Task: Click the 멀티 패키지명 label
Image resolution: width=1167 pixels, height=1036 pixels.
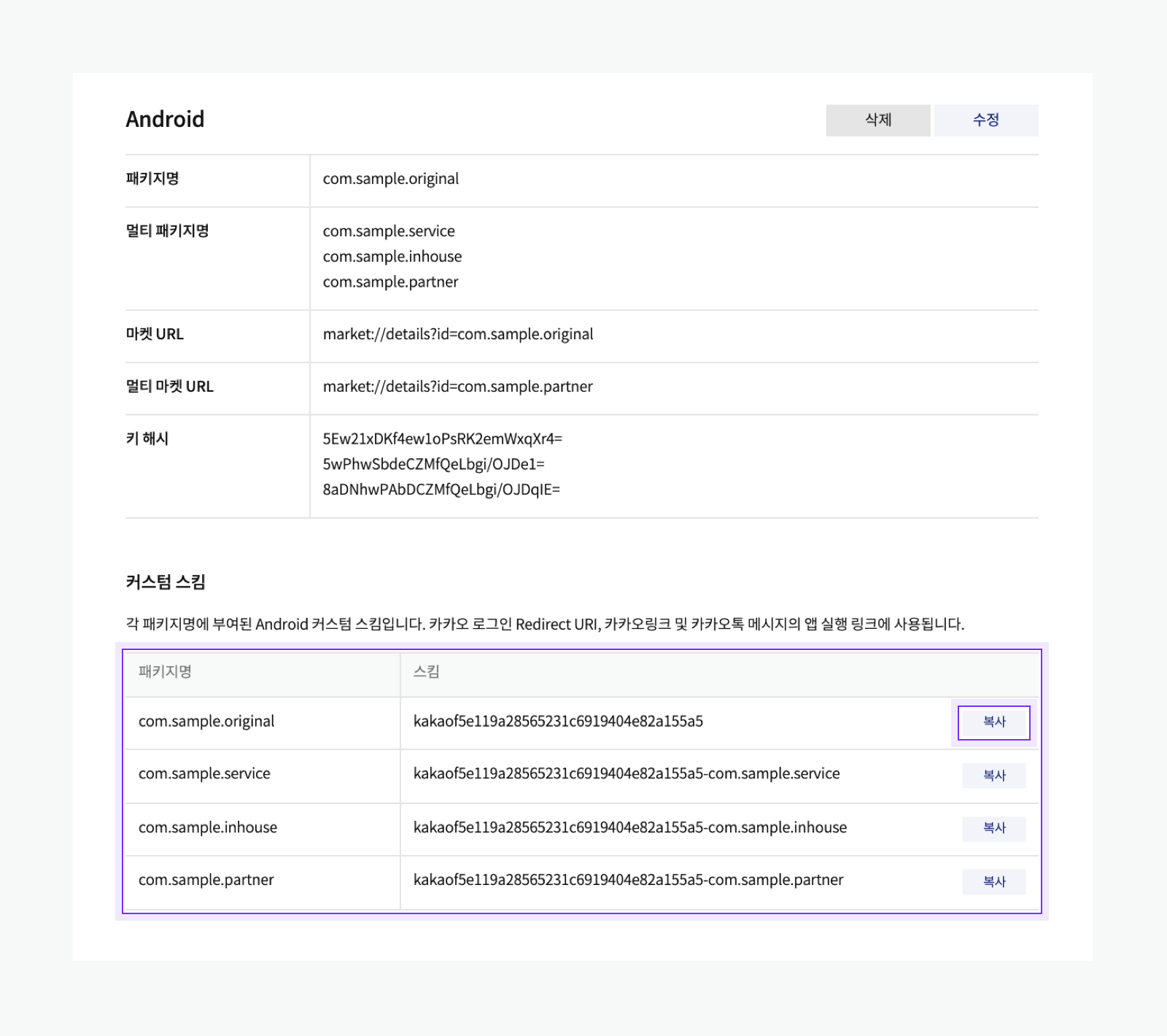Action: point(167,231)
